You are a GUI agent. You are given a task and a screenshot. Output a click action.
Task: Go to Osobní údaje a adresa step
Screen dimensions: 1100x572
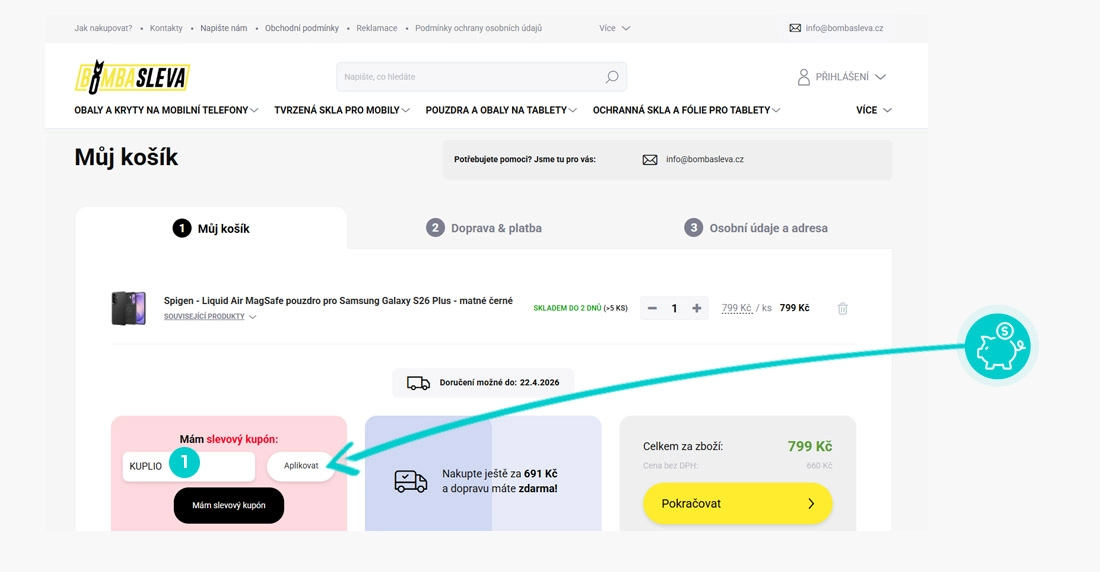coord(756,228)
